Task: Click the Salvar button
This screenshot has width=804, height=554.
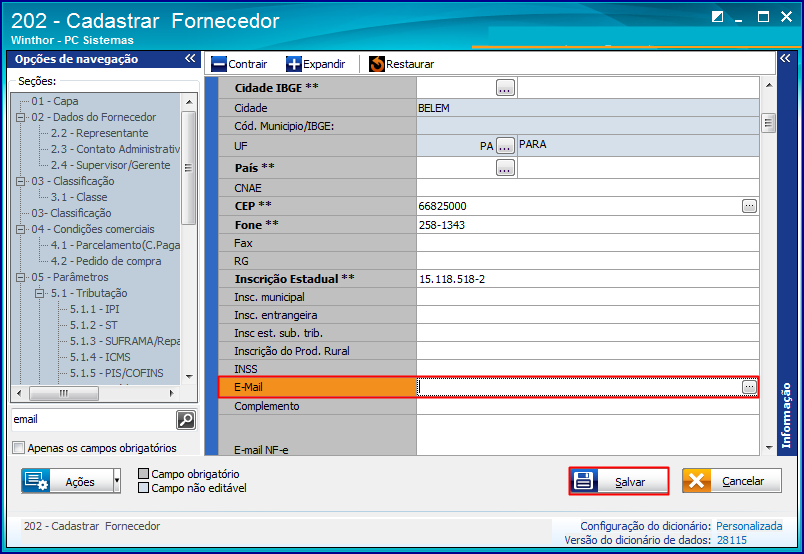Action: (x=618, y=481)
